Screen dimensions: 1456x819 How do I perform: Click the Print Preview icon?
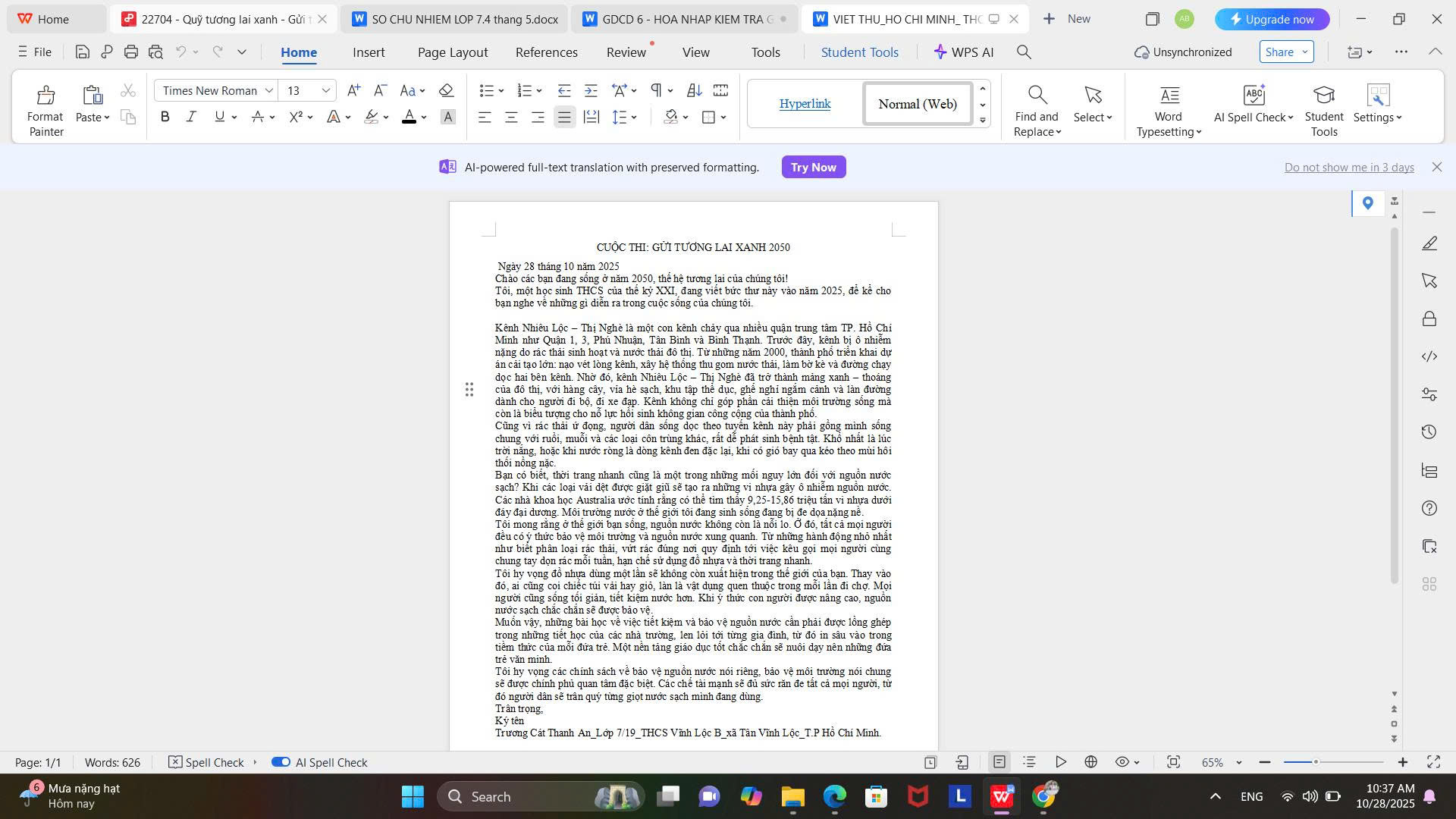point(155,52)
